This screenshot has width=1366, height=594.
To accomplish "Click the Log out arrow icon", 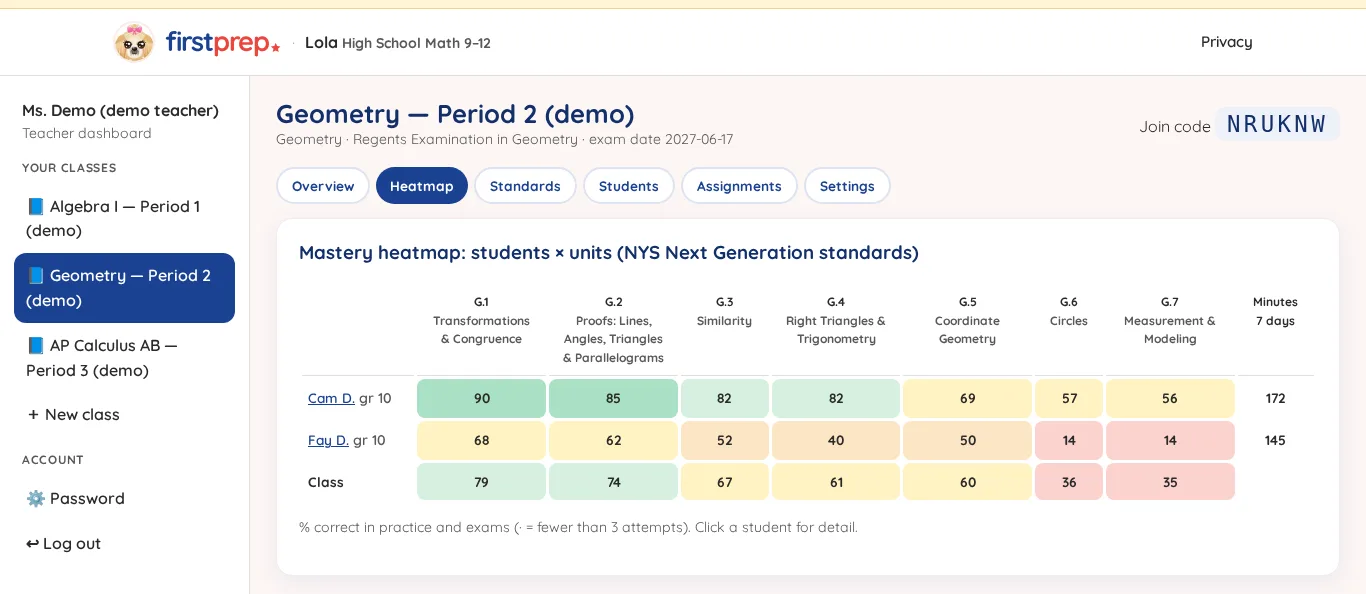I will coord(33,543).
